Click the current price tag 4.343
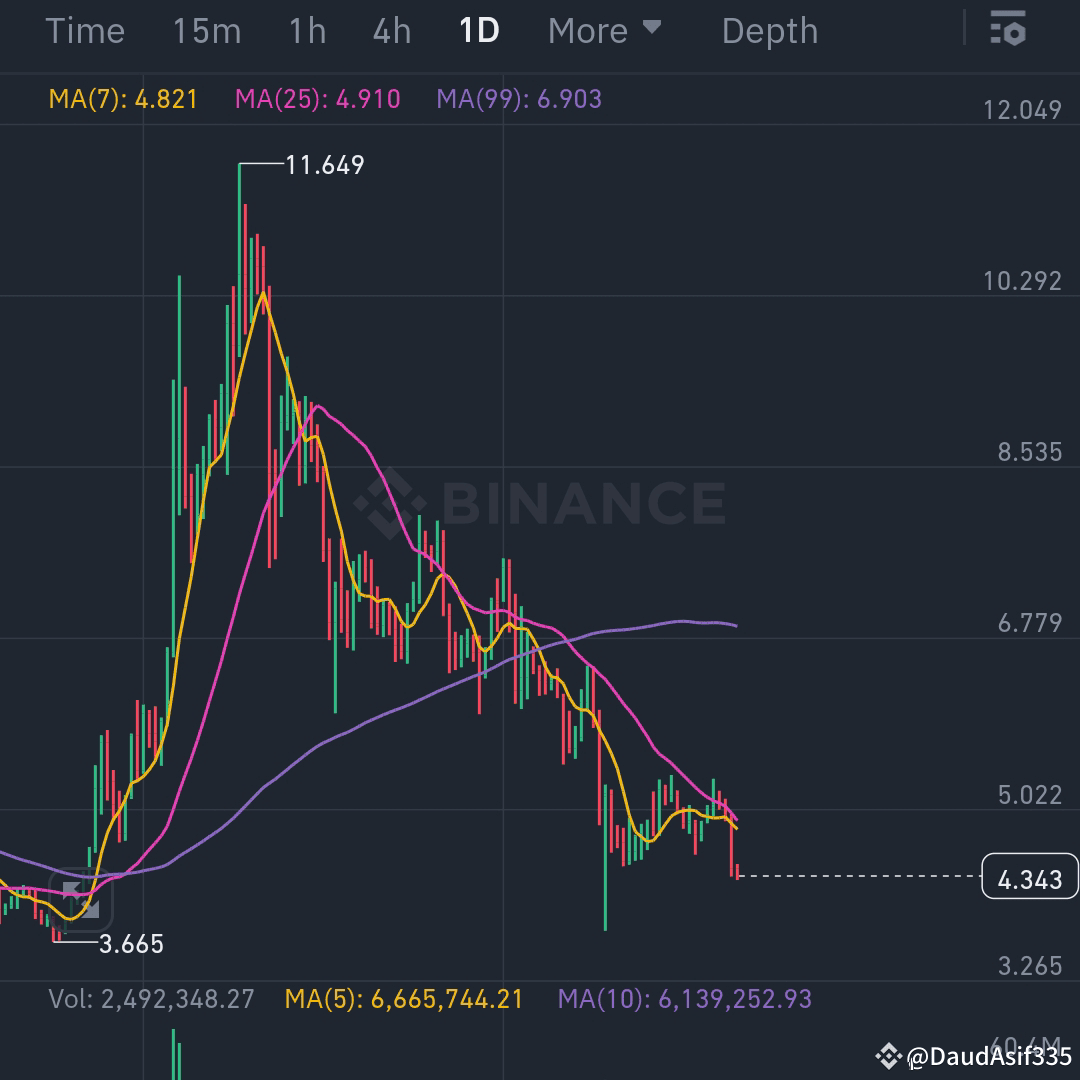 1030,879
